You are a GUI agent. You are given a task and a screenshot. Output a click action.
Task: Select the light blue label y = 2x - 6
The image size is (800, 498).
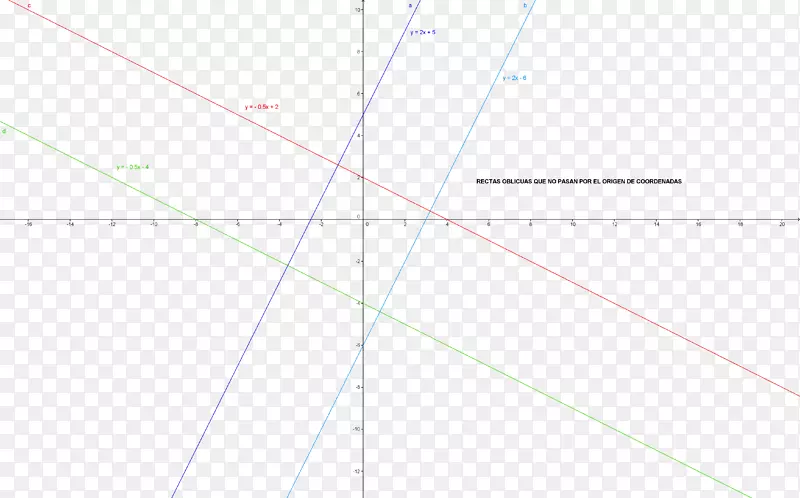click(514, 77)
